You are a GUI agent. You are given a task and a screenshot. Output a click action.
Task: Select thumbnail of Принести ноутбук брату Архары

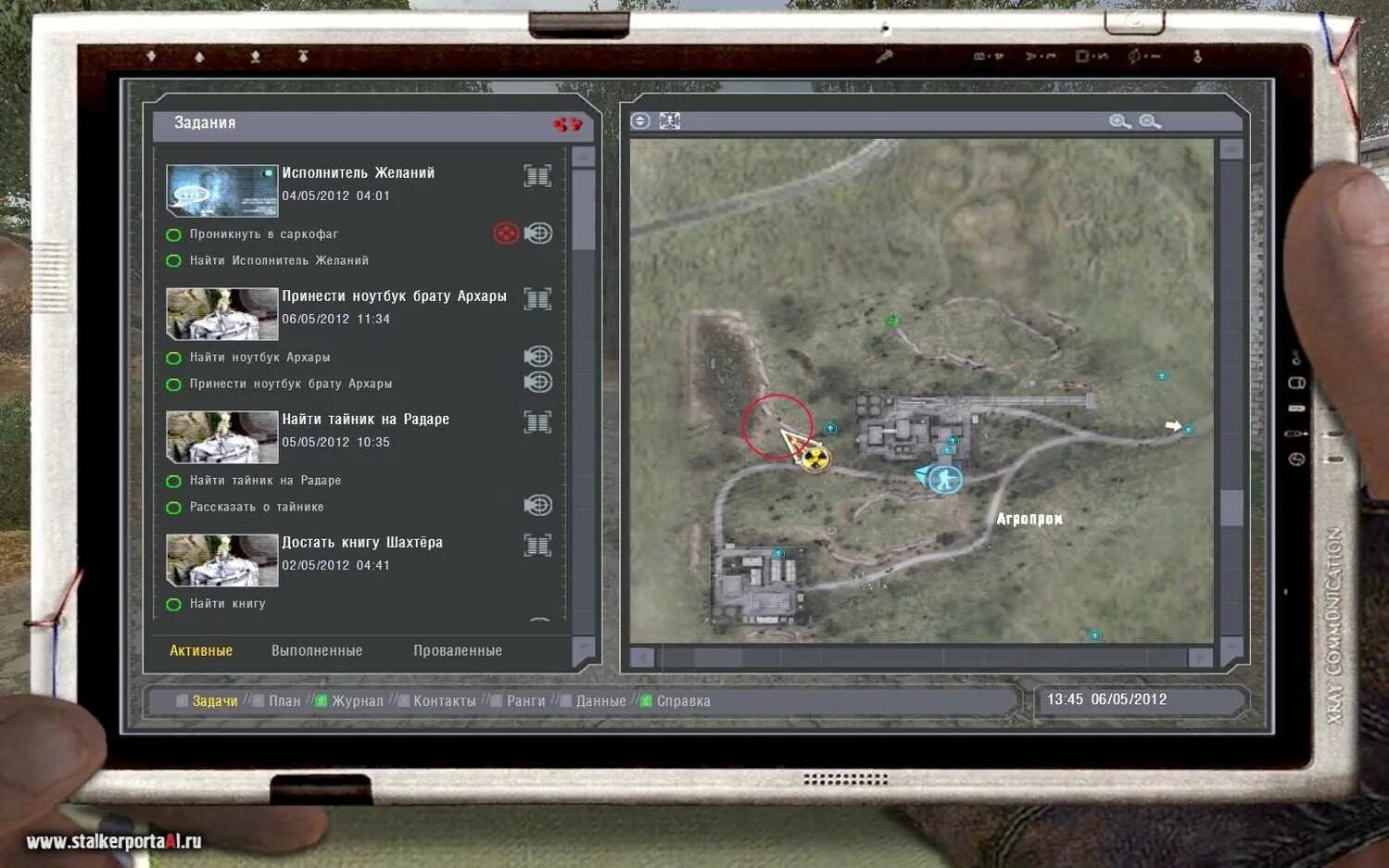coord(222,313)
